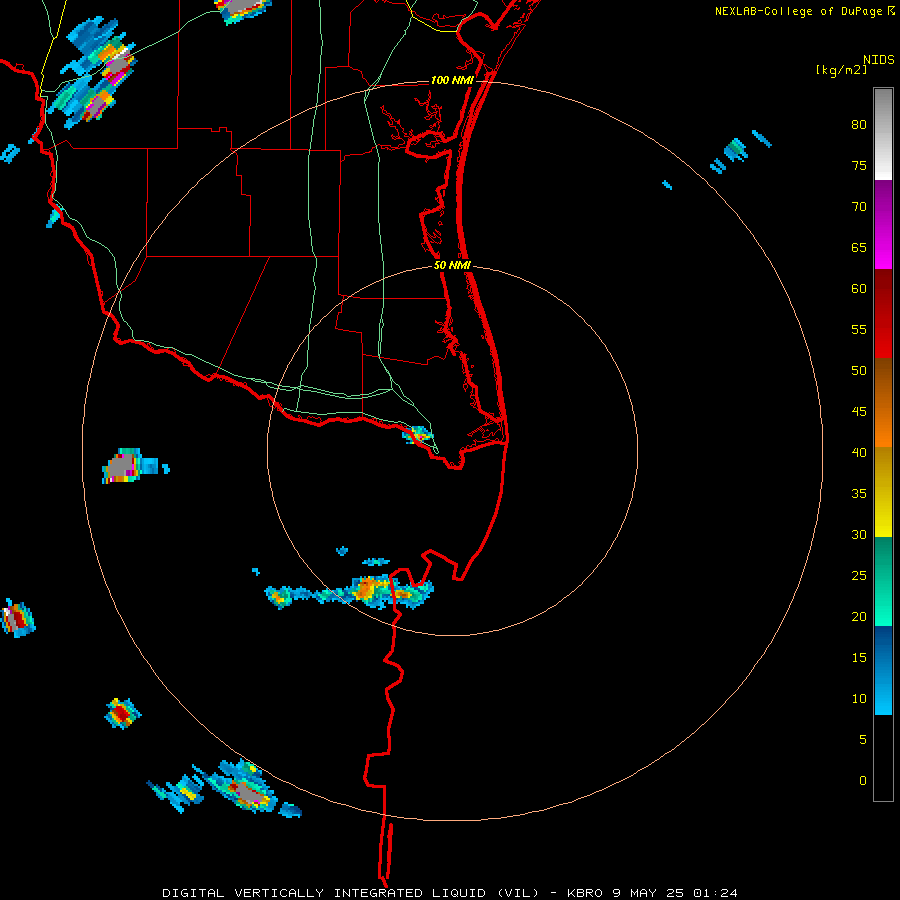
Task: Select the black bottom segment of the color bar
Action: click(x=883, y=757)
